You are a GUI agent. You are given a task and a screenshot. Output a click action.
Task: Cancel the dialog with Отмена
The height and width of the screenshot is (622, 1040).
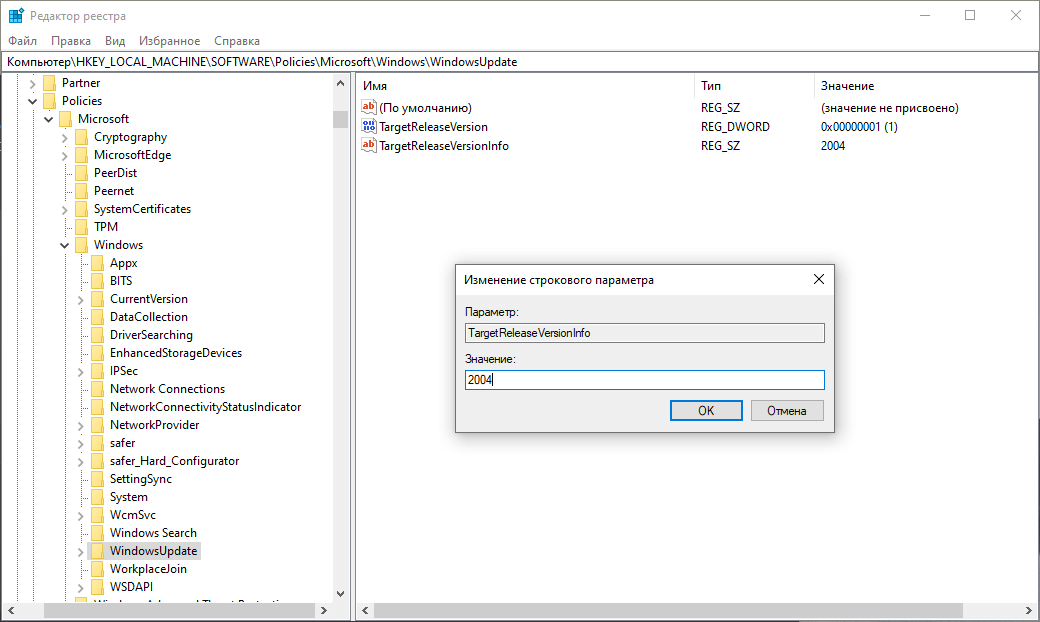787,410
